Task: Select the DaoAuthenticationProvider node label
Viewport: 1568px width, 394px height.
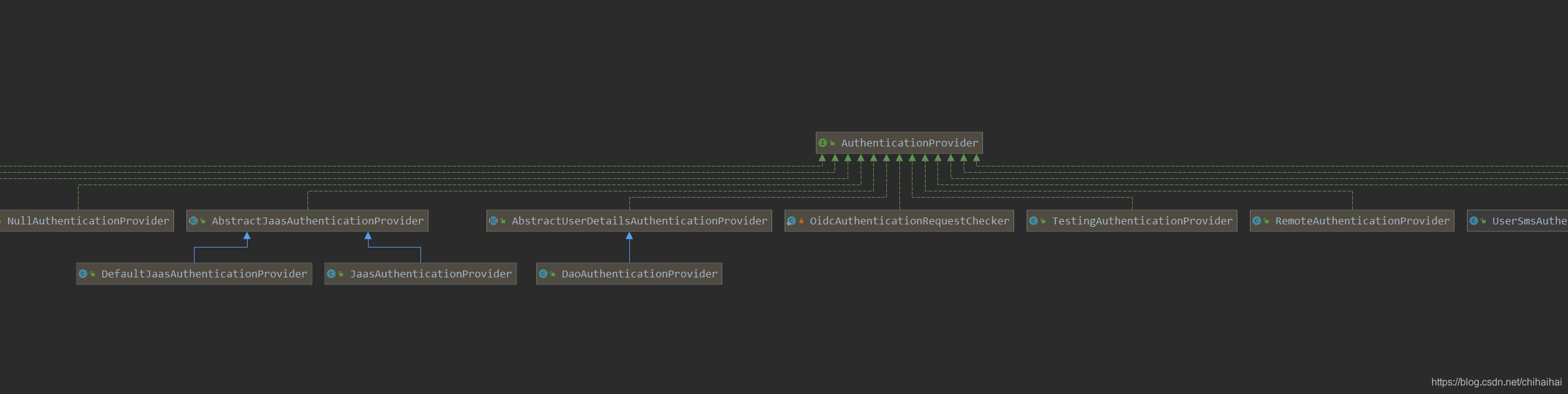Action: tap(639, 274)
